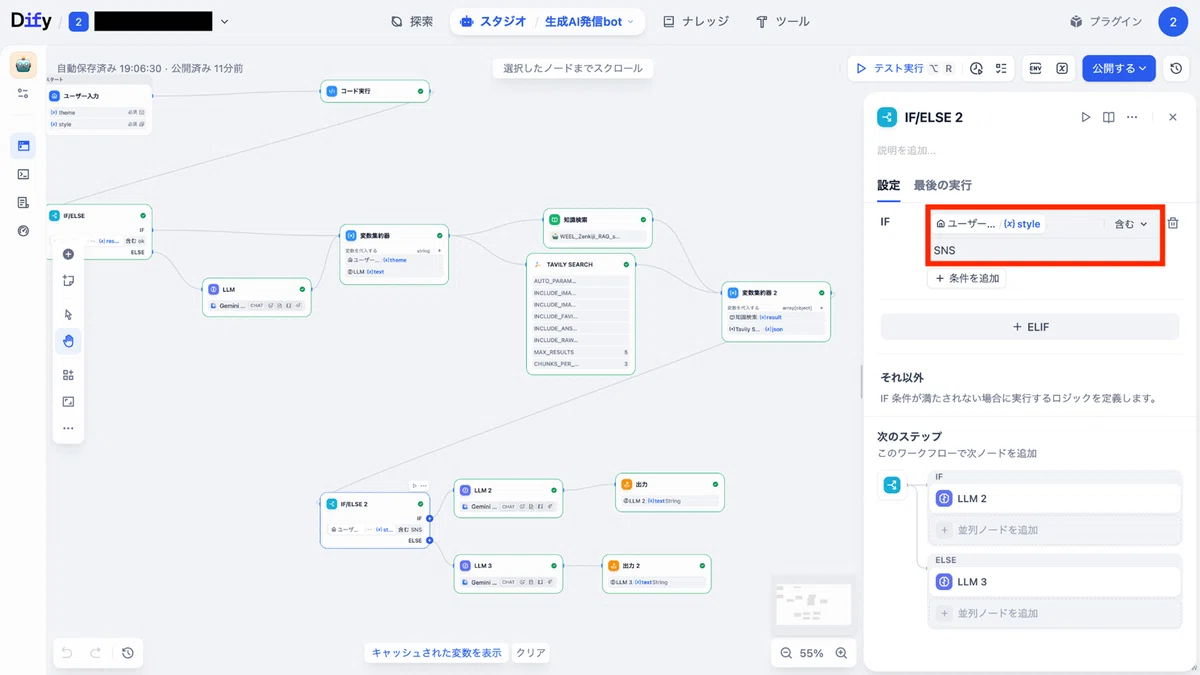Go to the 探索 explore tab
Screen dimensions: 1200x675
click(412, 21)
